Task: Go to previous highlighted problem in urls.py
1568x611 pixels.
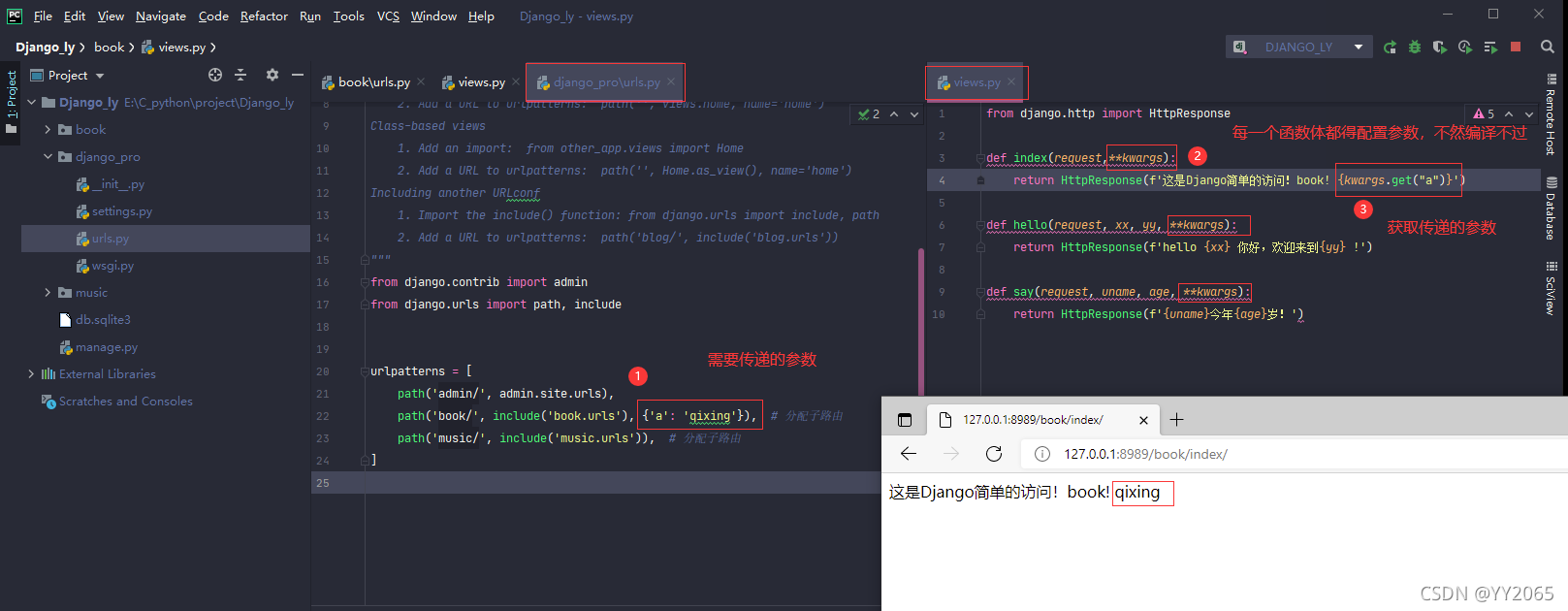Action: (894, 114)
